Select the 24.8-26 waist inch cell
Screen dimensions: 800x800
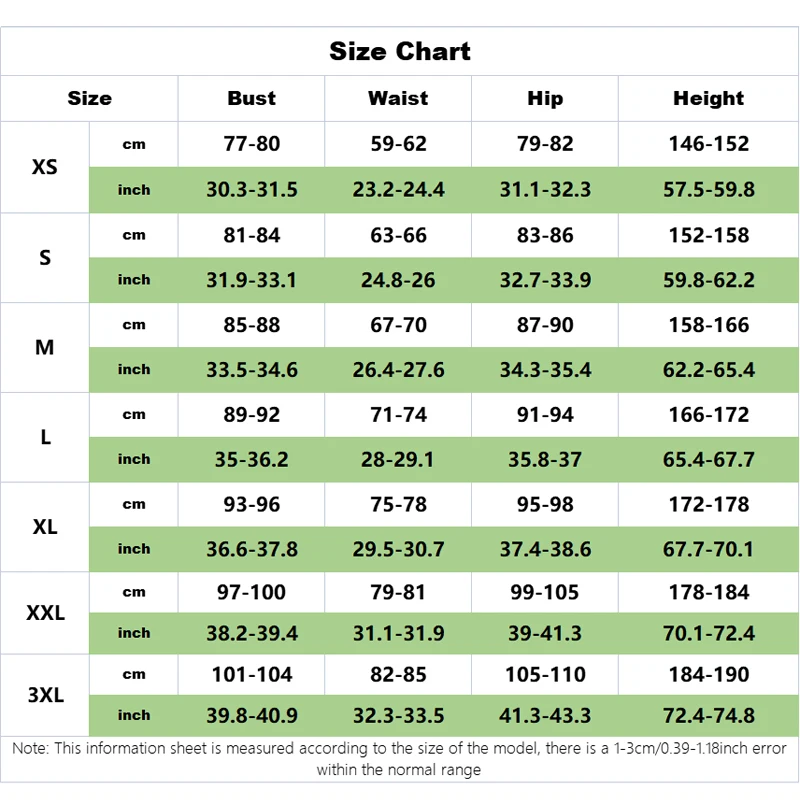coord(398,280)
